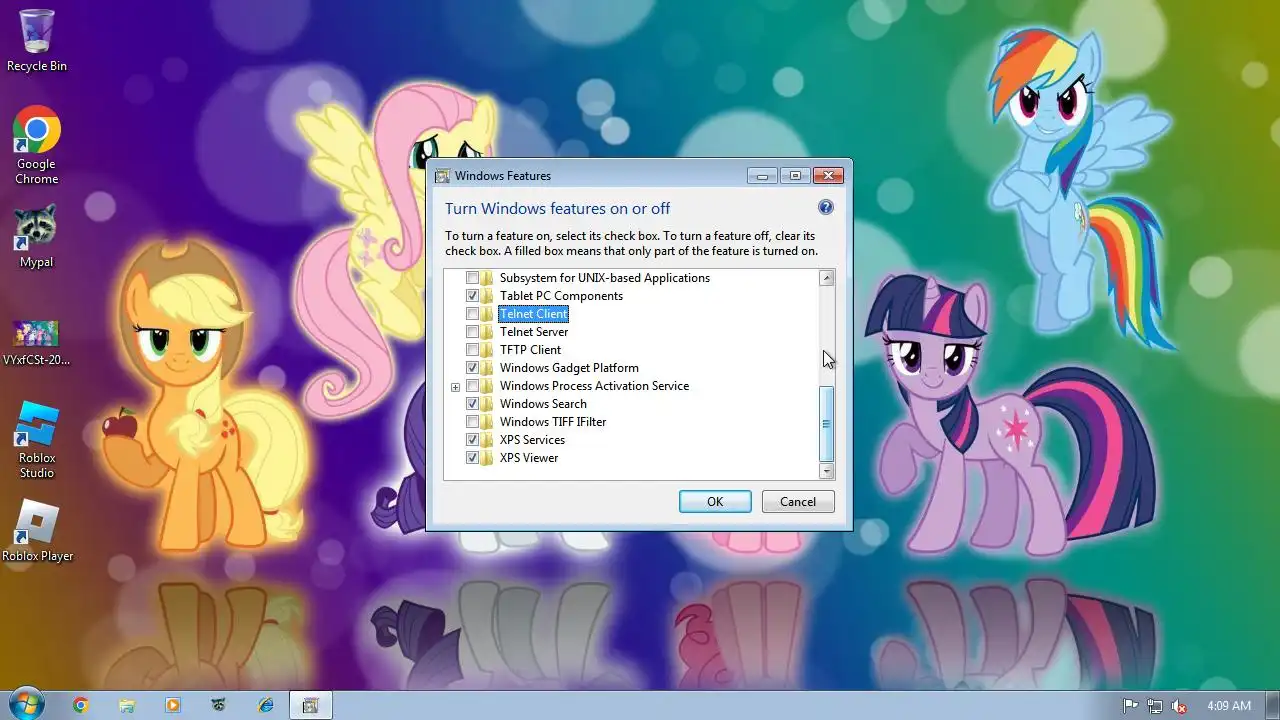This screenshot has width=1280, height=720.
Task: Open the Recycle Bin desktop icon
Action: (x=37, y=40)
